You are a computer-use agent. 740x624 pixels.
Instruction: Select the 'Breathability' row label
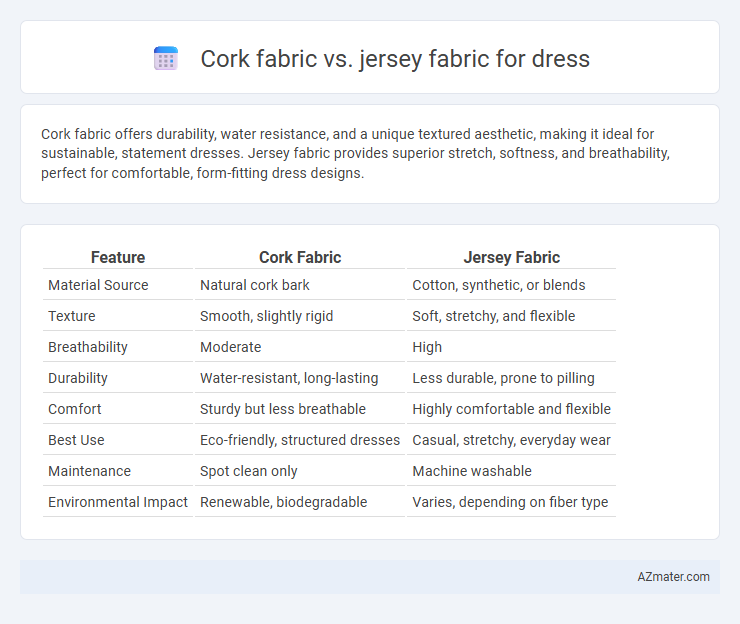[x=88, y=347]
